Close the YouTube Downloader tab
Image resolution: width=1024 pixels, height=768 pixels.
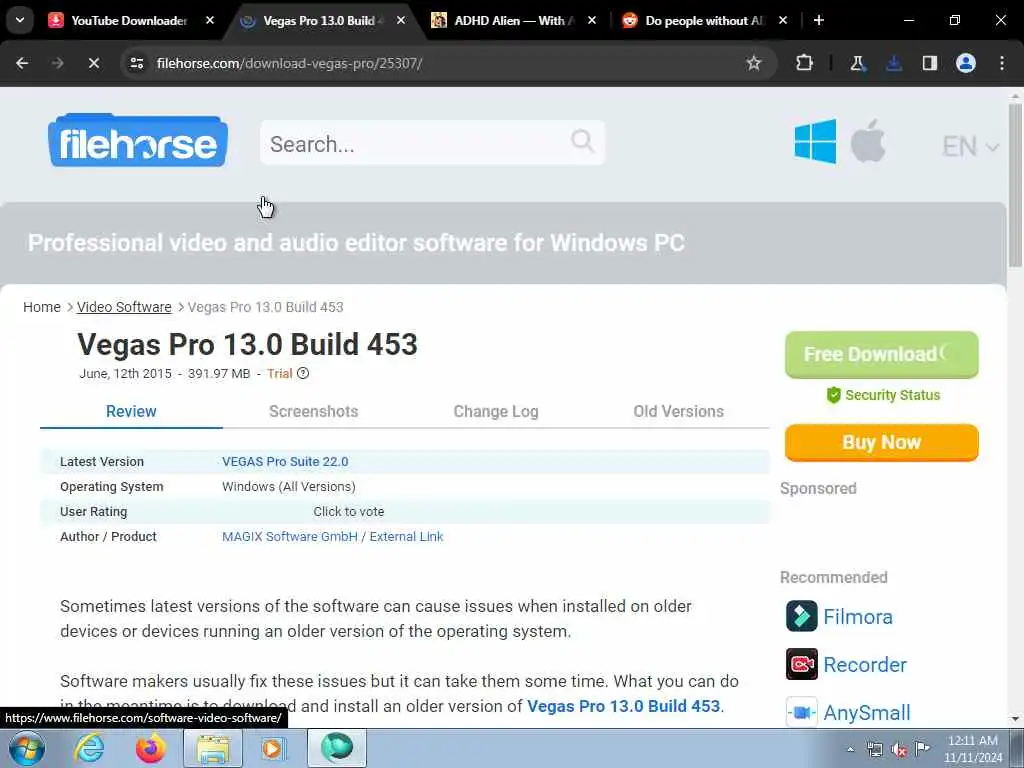[210, 21]
